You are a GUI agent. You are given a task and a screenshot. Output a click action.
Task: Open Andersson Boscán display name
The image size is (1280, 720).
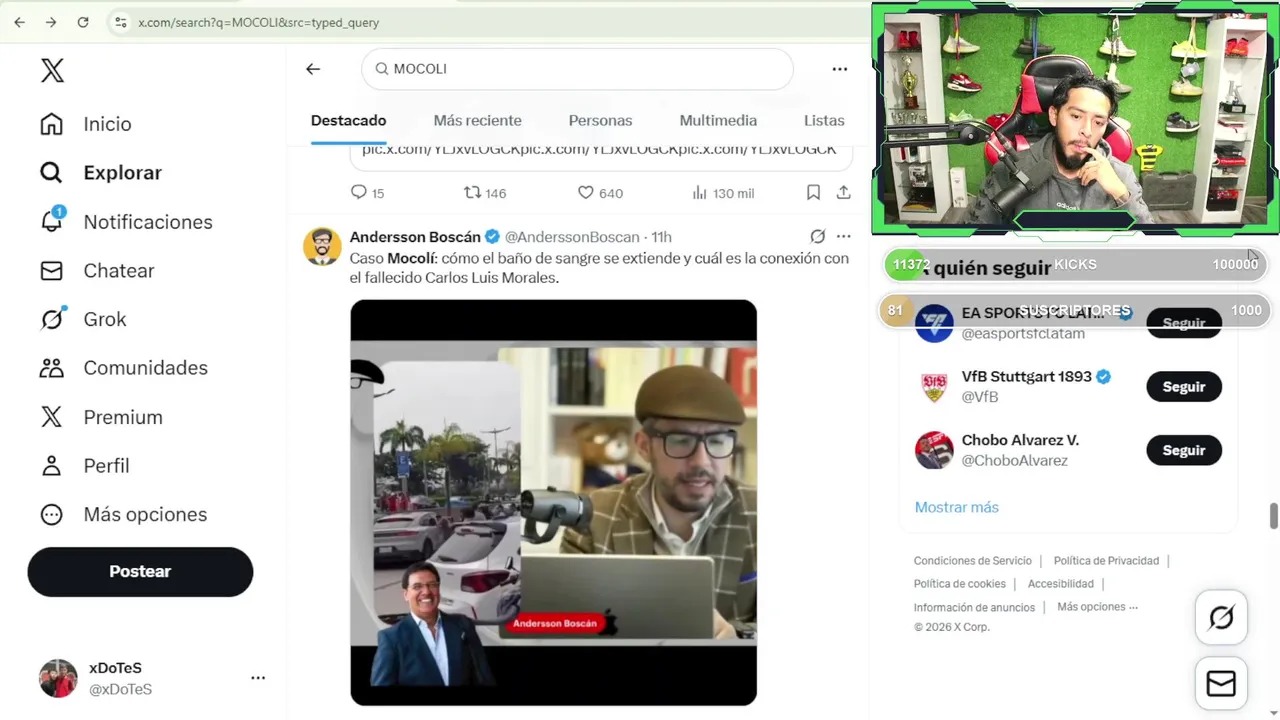pyautogui.click(x=415, y=237)
